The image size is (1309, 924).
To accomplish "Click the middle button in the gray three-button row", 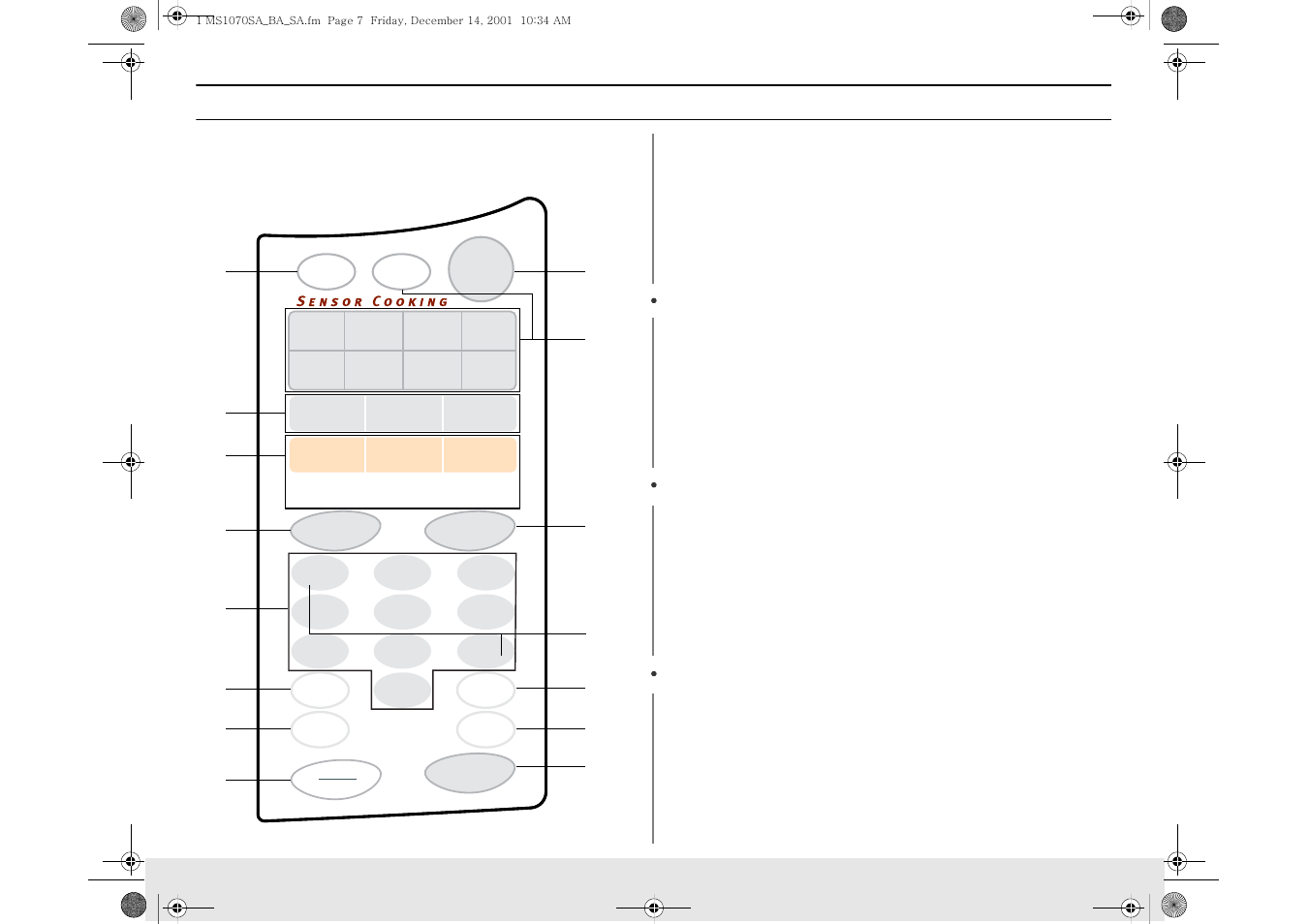I will 404,413.
